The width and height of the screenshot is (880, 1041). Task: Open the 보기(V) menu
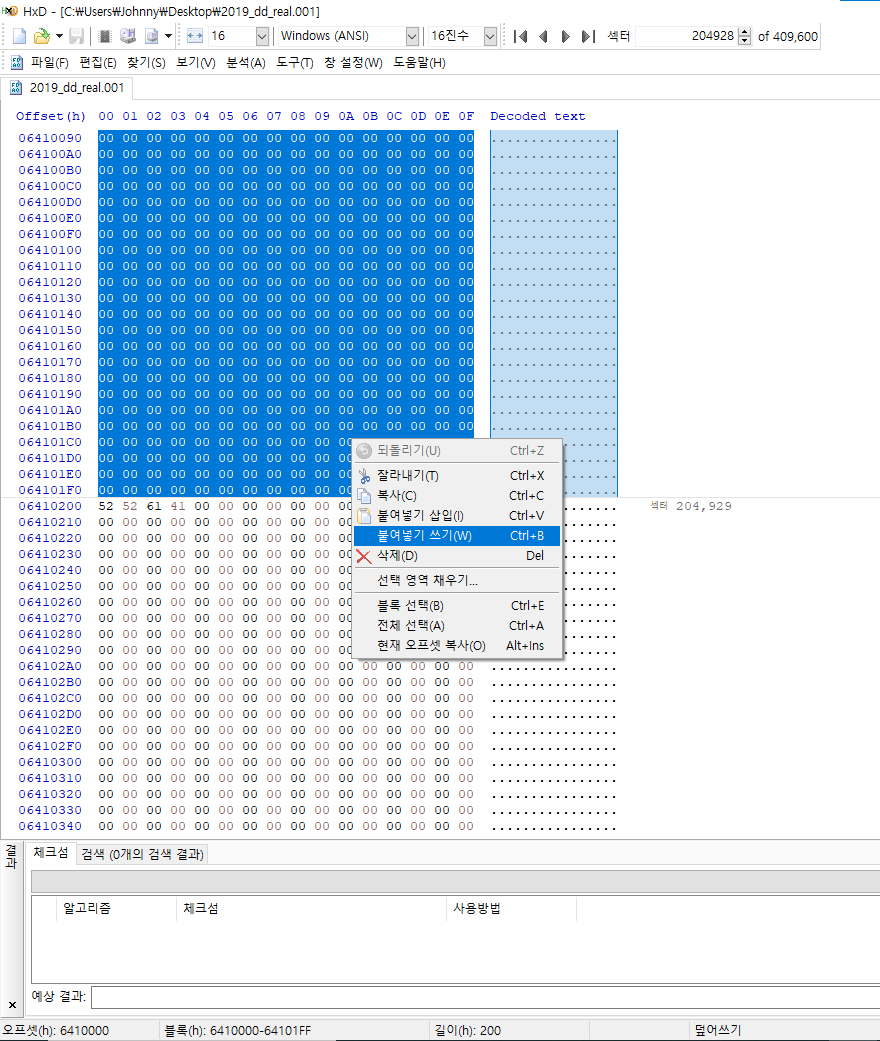pos(196,62)
